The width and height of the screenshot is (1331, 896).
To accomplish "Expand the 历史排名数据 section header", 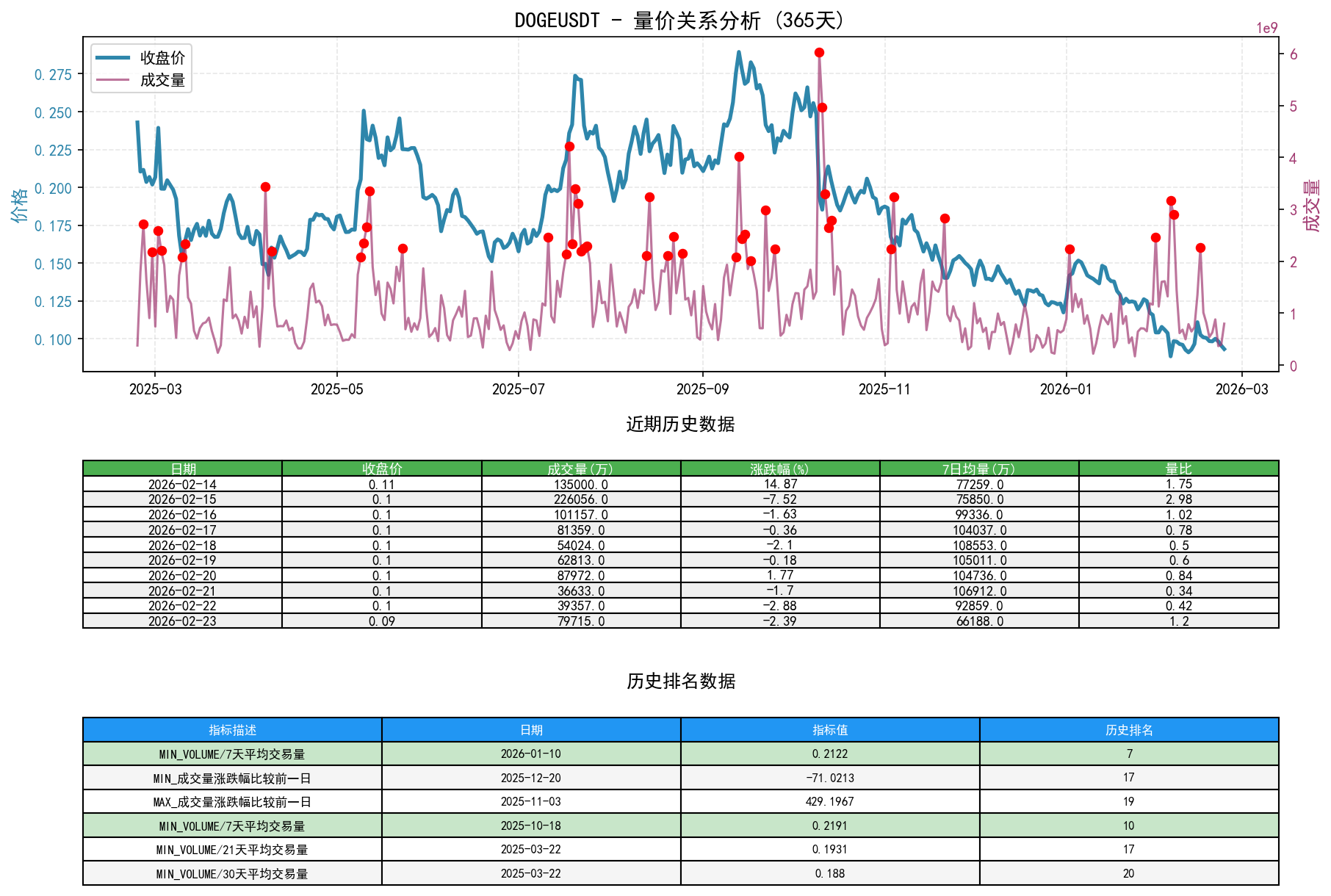I will coord(682,682).
